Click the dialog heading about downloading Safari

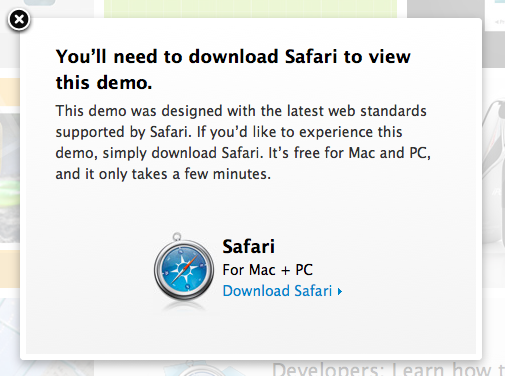233,69
